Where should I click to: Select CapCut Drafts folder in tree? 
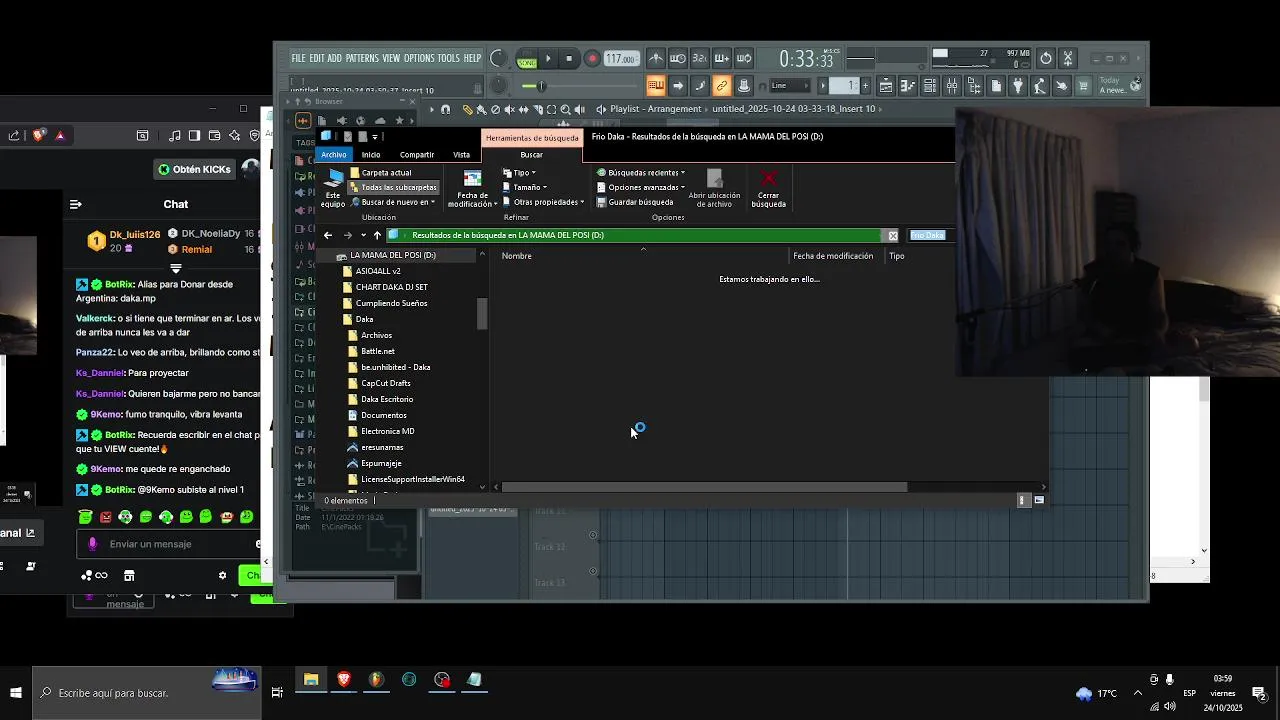click(x=386, y=383)
